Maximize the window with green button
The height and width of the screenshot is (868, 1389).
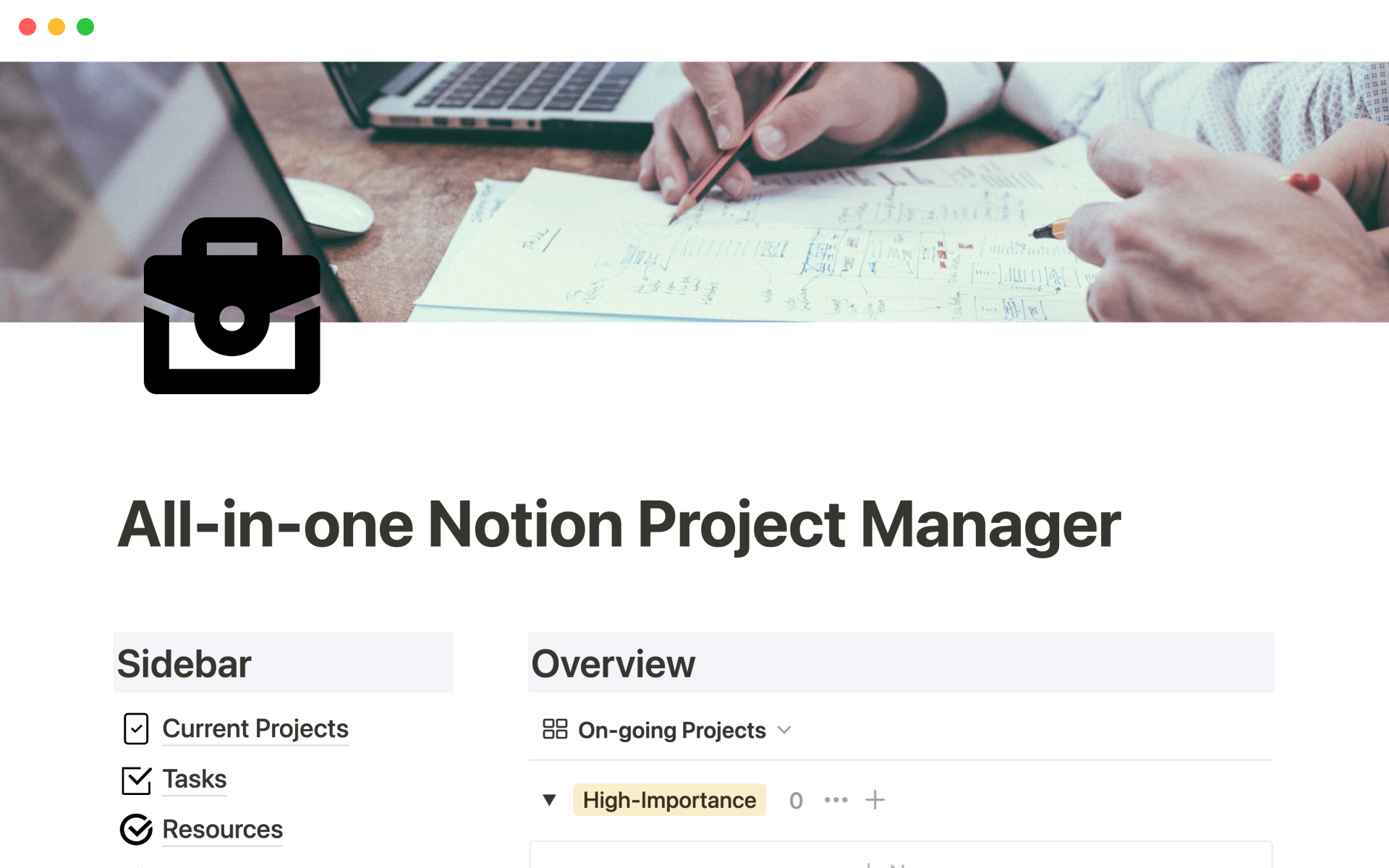[85, 27]
